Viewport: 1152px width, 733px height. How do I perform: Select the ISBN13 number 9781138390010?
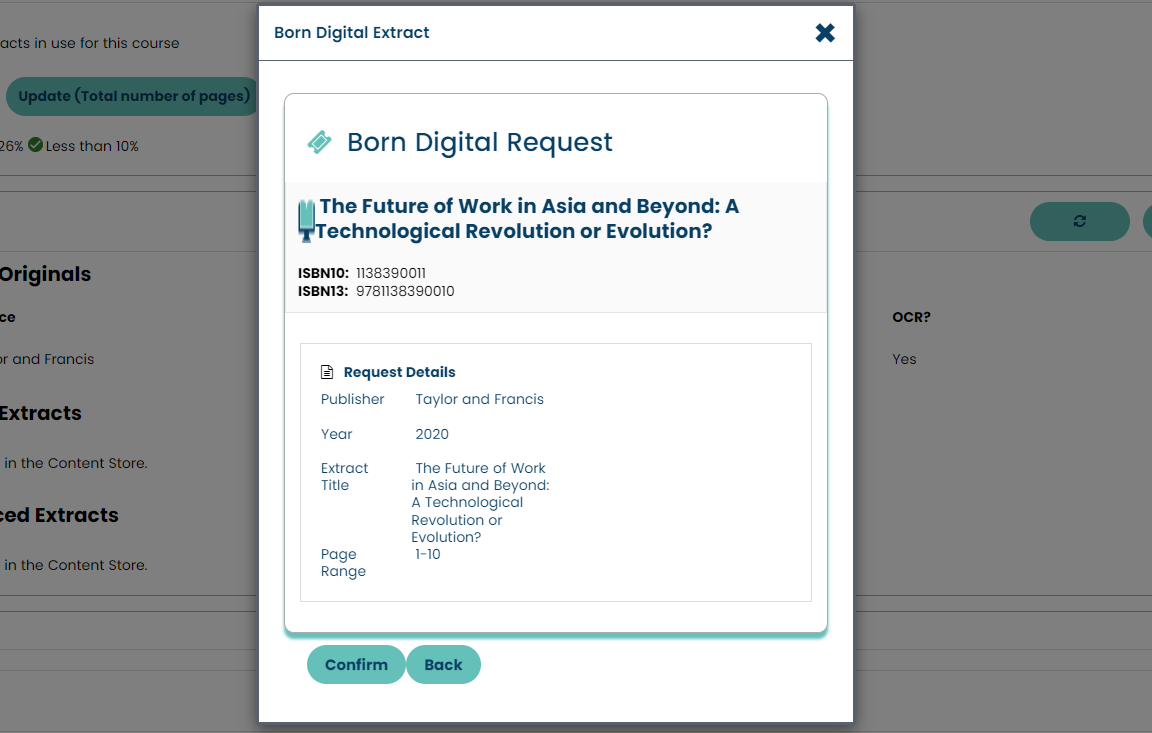405,292
